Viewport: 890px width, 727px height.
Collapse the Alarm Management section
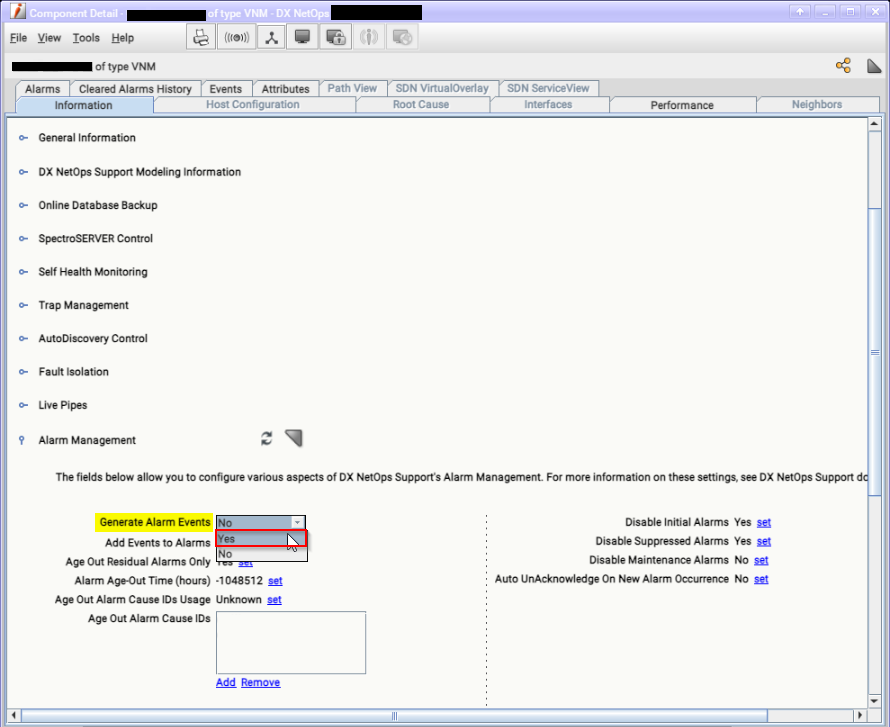23,440
